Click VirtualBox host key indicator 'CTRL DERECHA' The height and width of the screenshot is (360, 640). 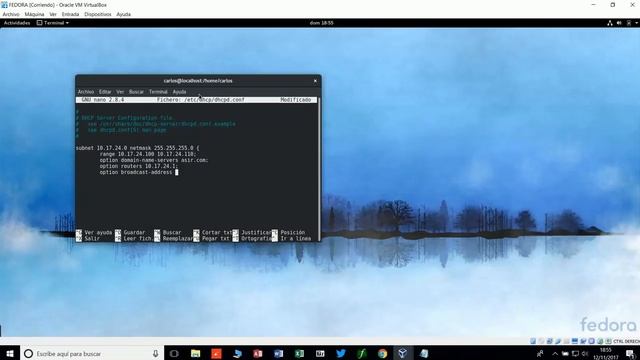pyautogui.click(x=627, y=341)
